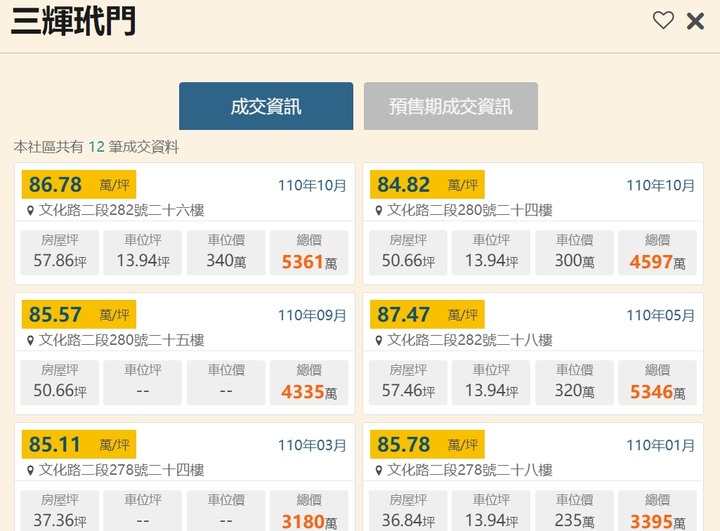This screenshot has width=720, height=531.
Task: Click location pin for 282號二十六樓
Action: coord(30,211)
